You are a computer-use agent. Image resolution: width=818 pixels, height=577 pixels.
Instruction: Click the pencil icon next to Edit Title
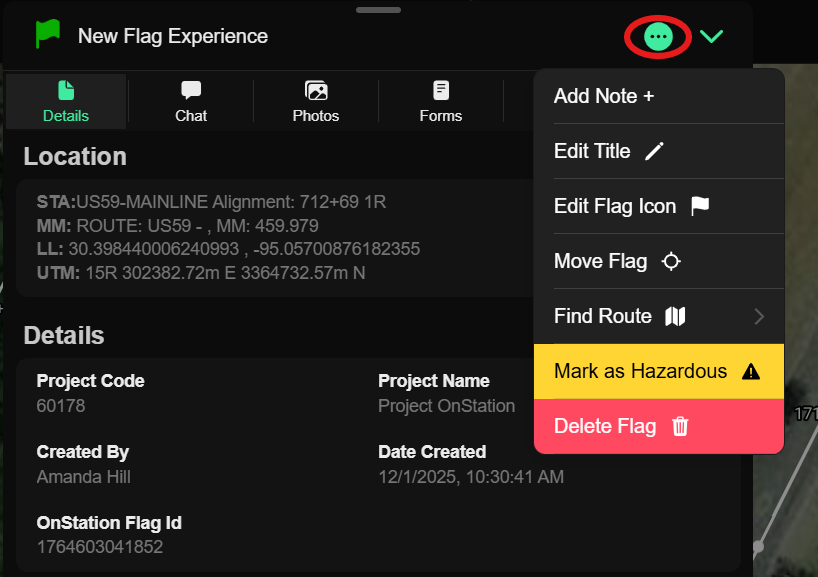click(x=654, y=151)
